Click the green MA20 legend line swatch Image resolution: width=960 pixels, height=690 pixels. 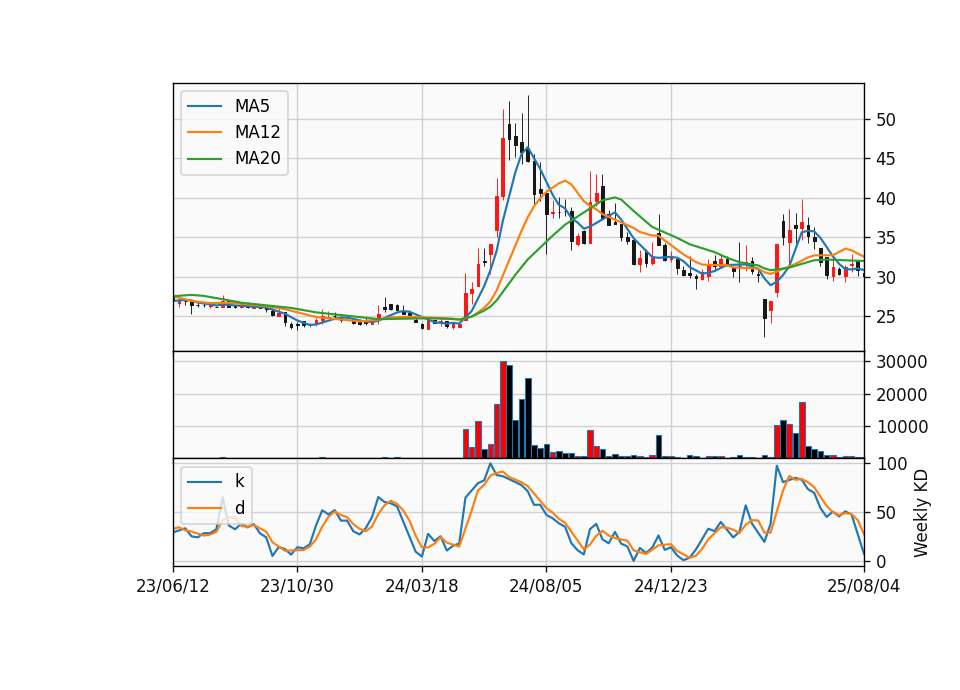coord(204,159)
